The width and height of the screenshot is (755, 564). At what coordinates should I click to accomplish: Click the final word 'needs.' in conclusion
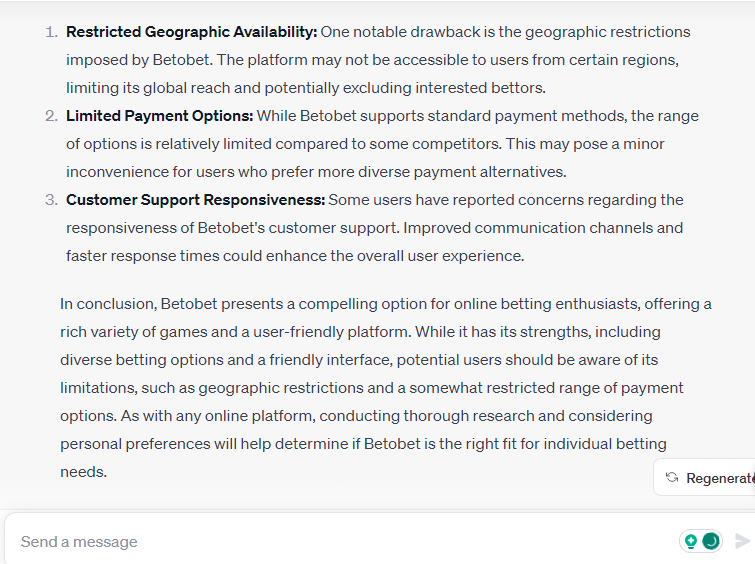point(83,472)
